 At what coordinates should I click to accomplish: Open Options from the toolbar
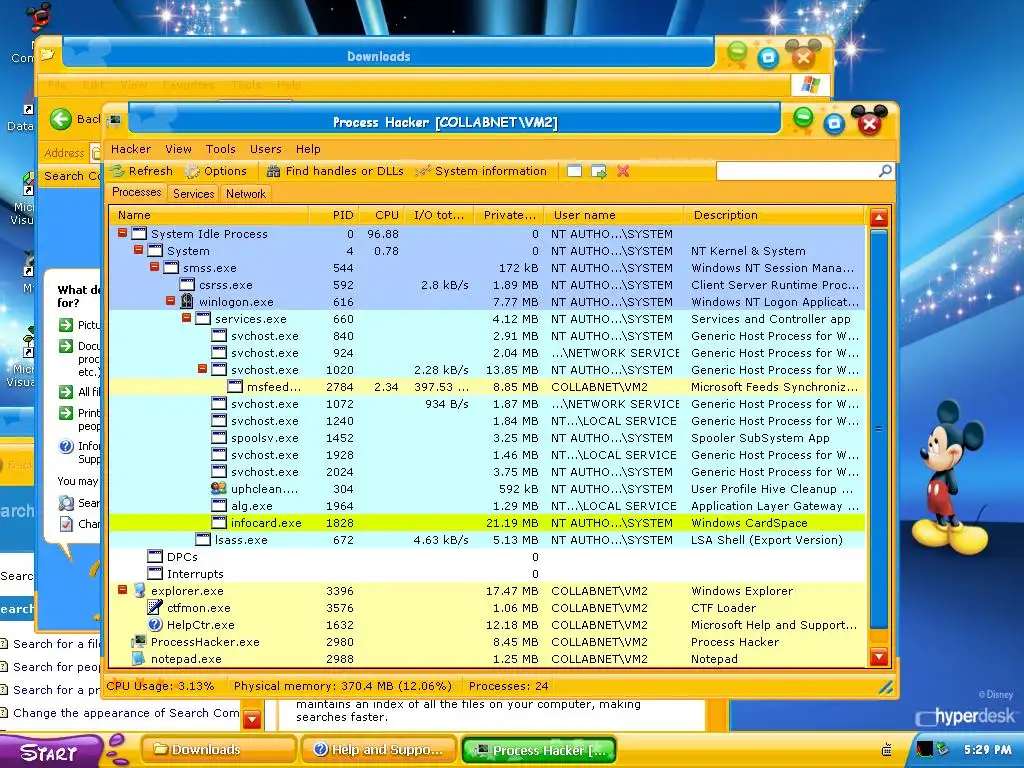coord(216,171)
